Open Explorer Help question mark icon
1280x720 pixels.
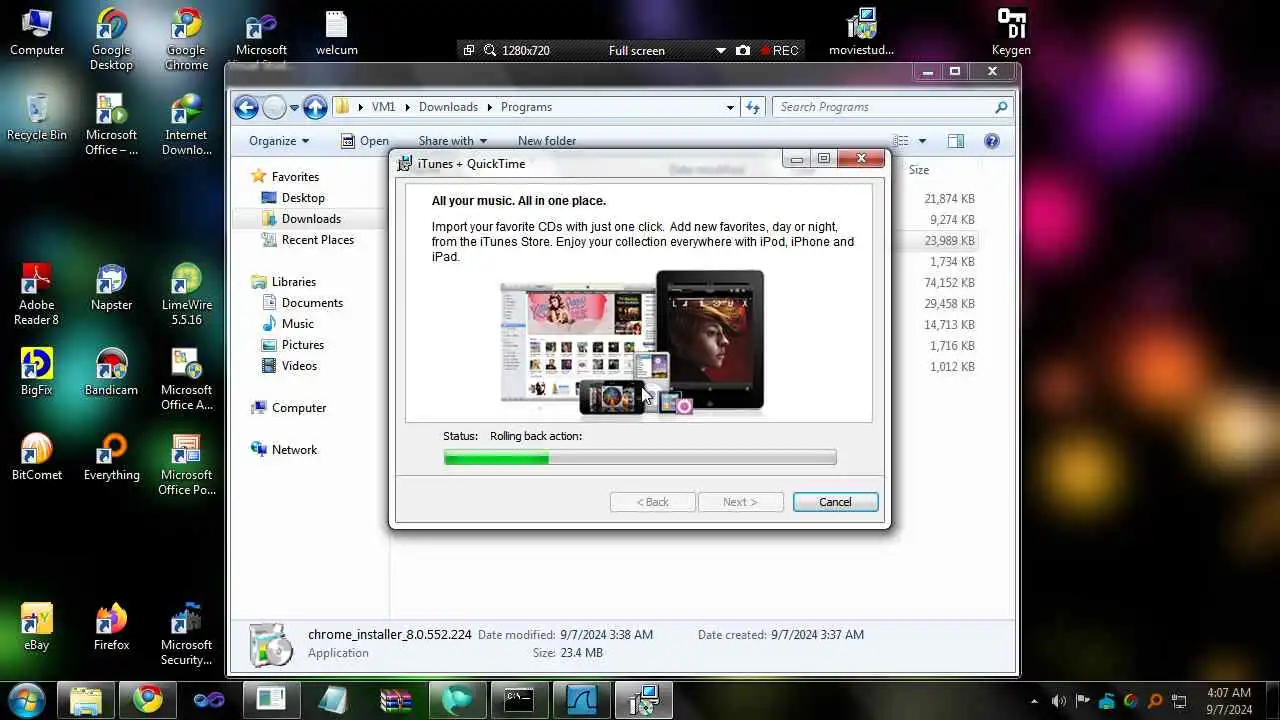992,141
